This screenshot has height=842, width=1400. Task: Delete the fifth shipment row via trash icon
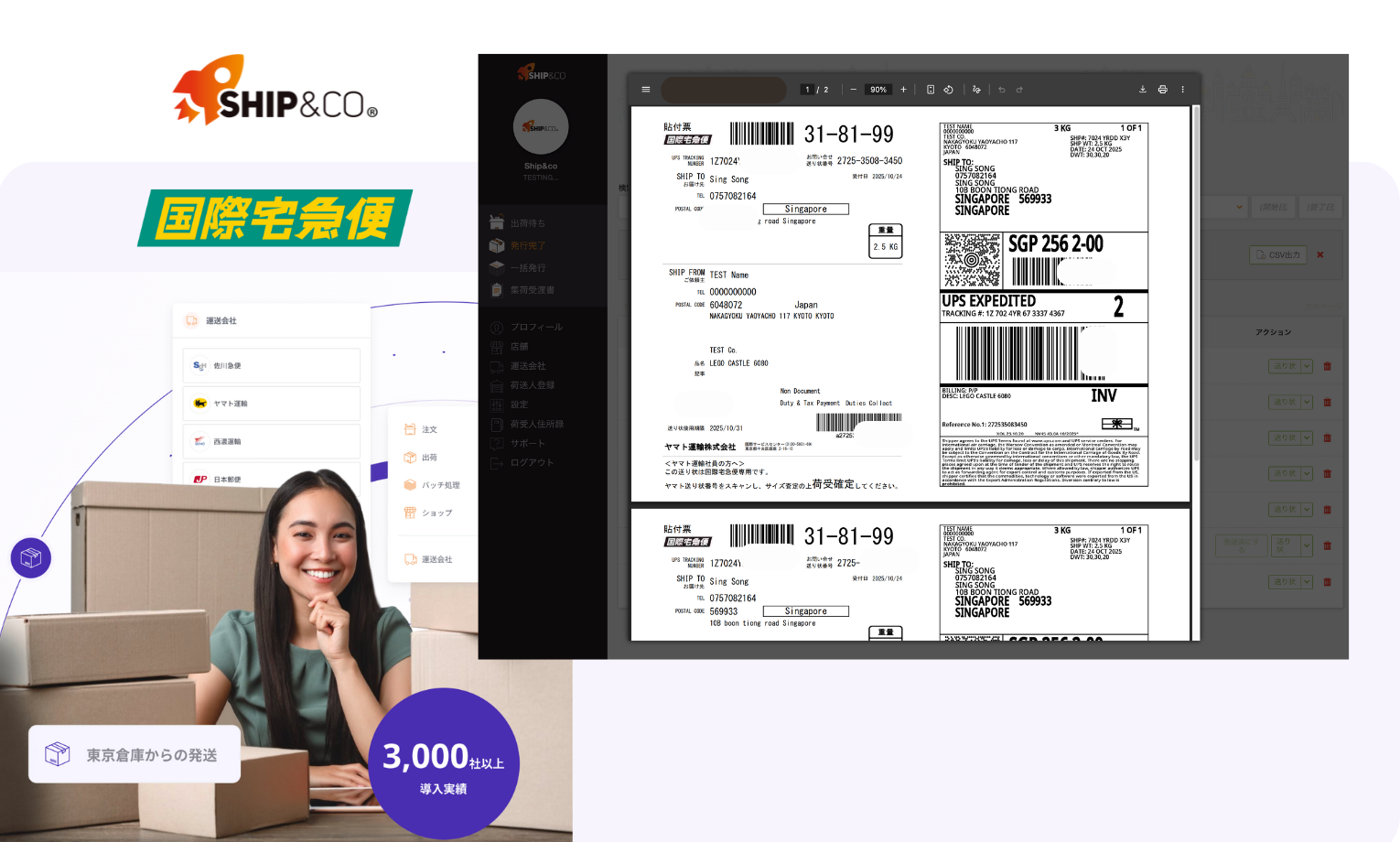point(1328,509)
